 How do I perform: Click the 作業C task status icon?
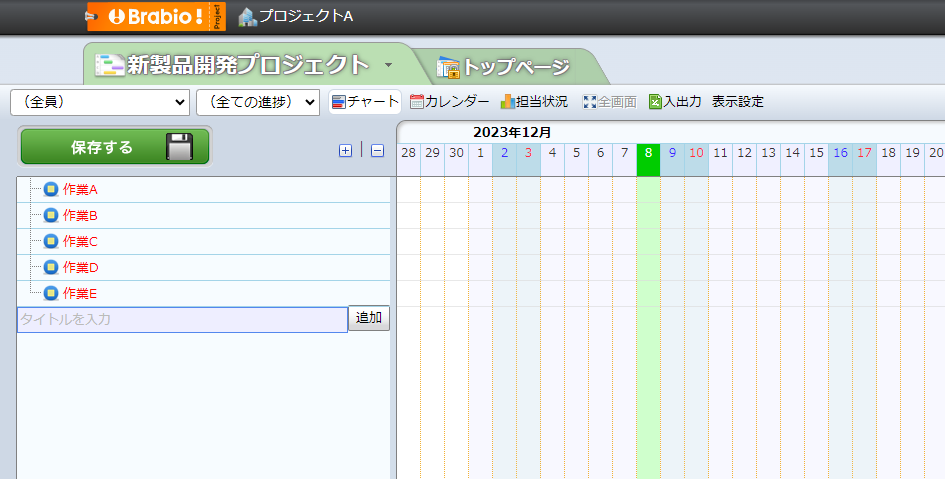point(51,242)
